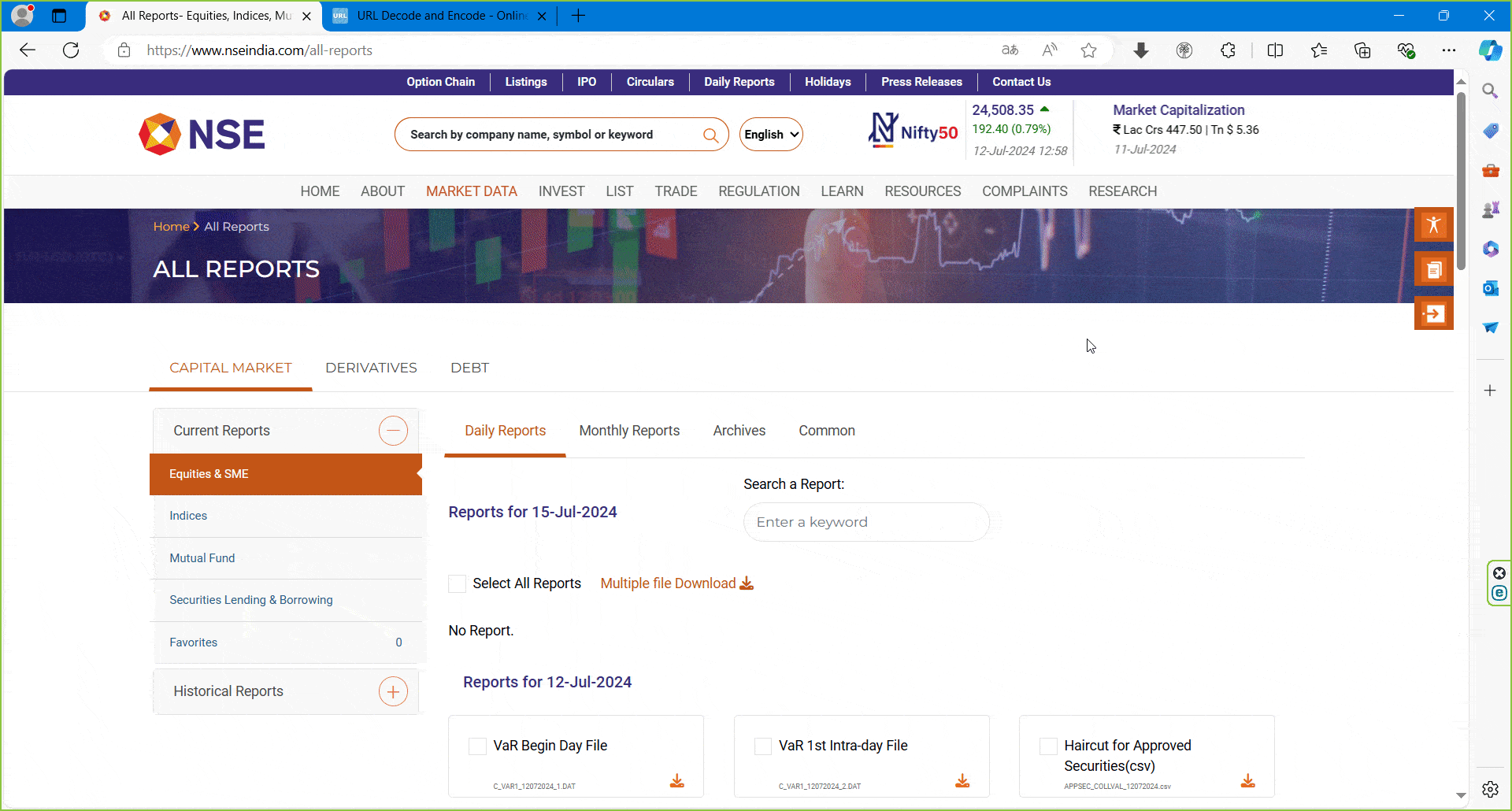Toggle split screen view icon

point(1275,50)
